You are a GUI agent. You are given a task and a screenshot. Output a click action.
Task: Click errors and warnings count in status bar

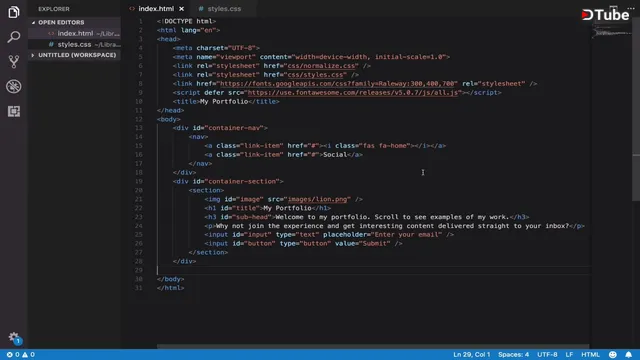click(20, 355)
